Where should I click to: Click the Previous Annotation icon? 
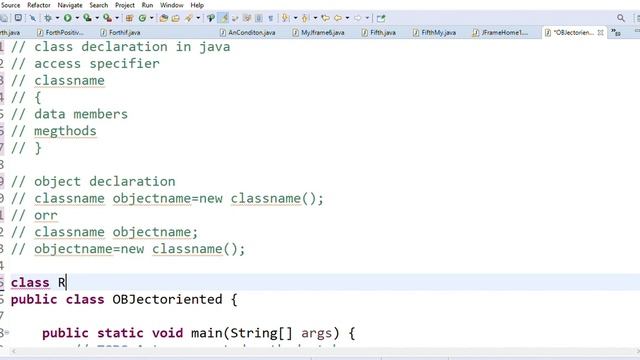coord(305,18)
